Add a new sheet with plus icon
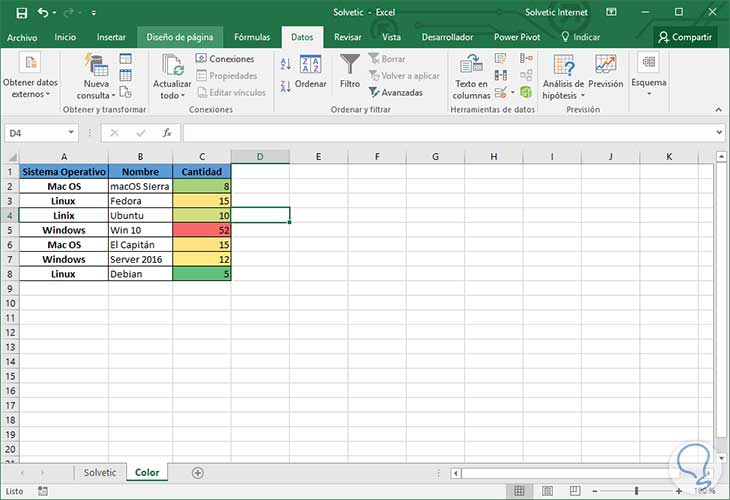Viewport: 730px width, 500px height. [x=197, y=473]
